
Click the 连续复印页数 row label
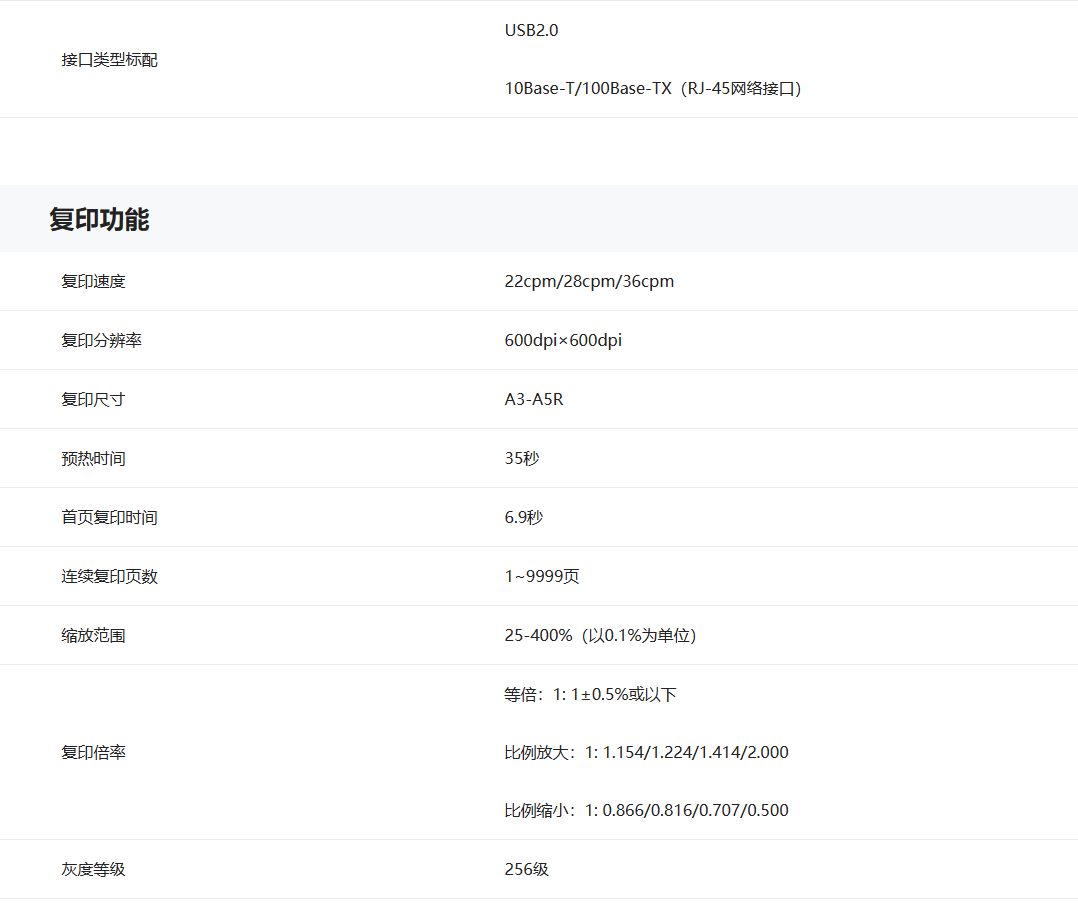[x=109, y=577]
